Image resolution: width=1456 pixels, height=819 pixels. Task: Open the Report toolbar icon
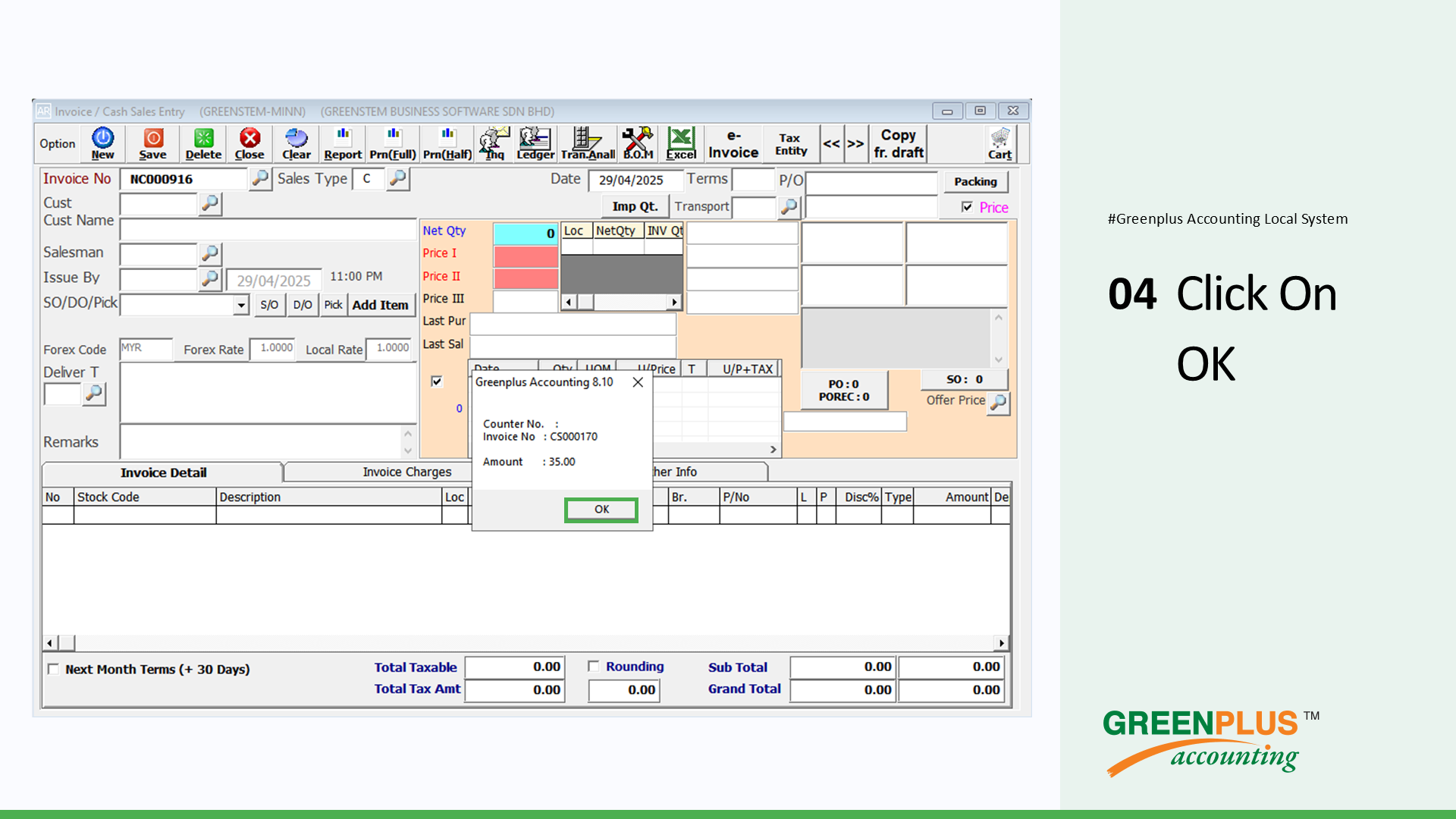343,143
